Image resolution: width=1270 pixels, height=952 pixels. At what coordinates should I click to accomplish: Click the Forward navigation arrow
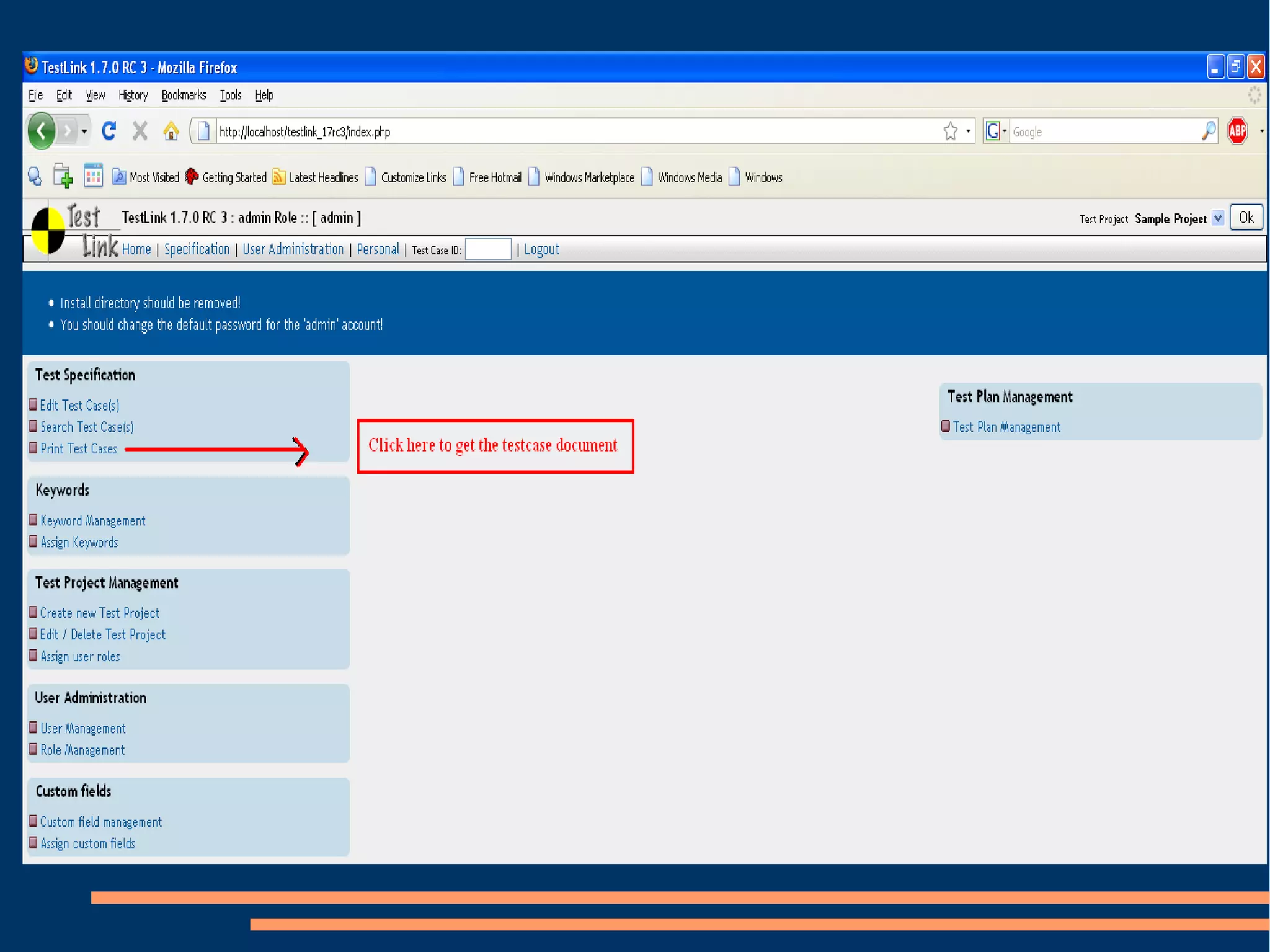pos(67,131)
